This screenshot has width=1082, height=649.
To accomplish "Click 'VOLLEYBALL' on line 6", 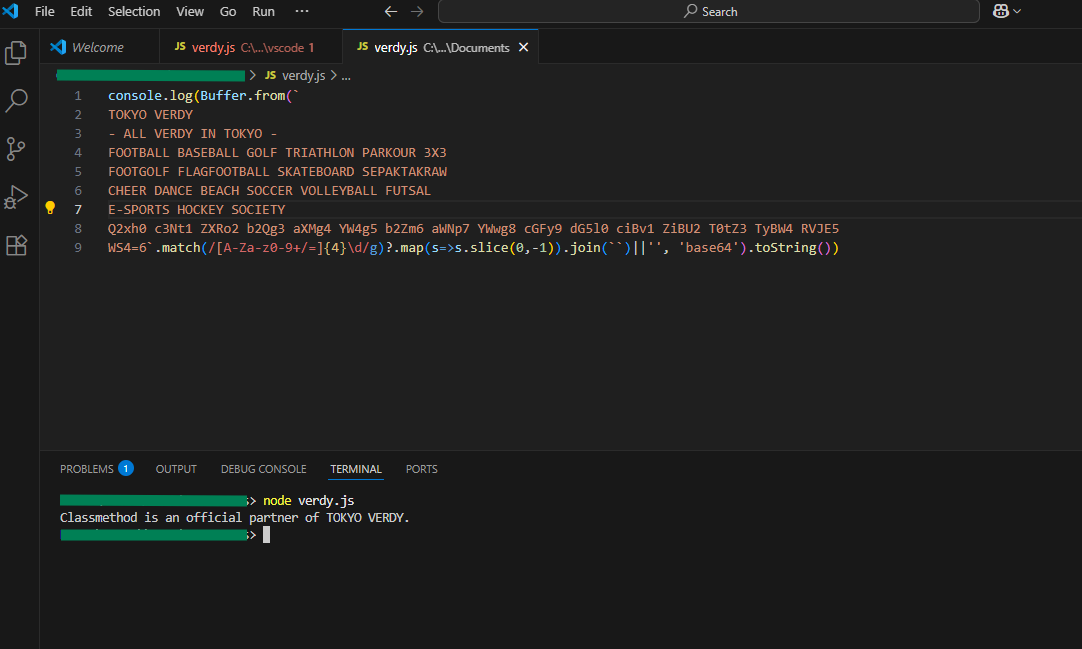I will 339,190.
